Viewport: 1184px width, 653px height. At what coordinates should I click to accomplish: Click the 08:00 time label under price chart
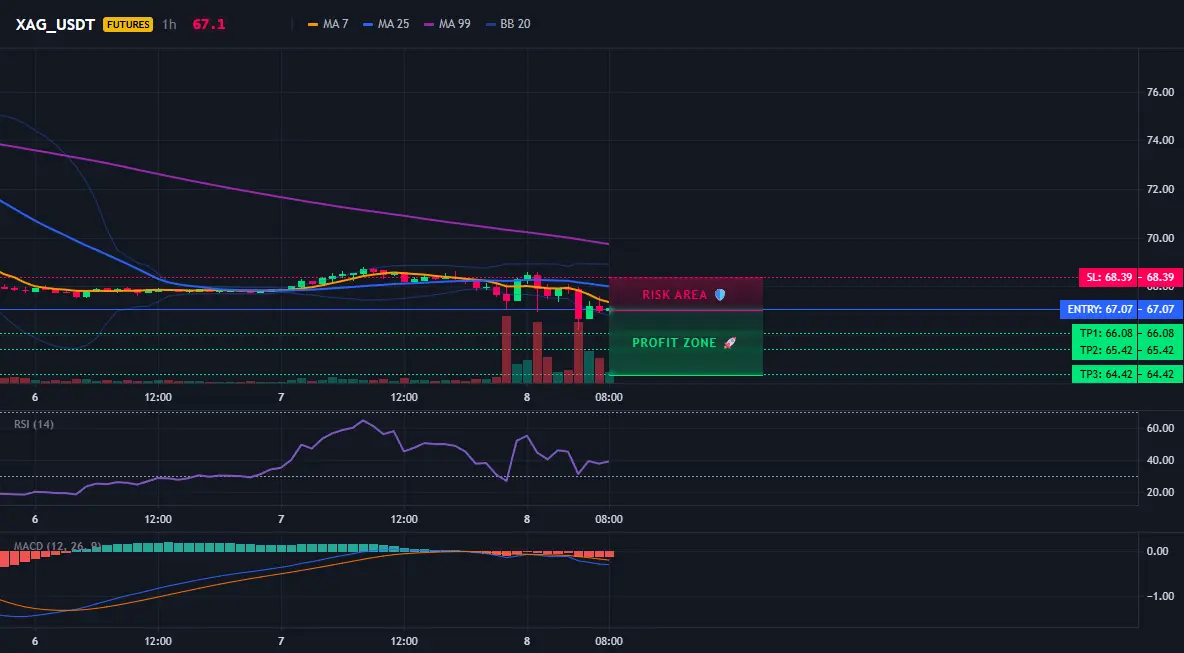[x=609, y=396]
